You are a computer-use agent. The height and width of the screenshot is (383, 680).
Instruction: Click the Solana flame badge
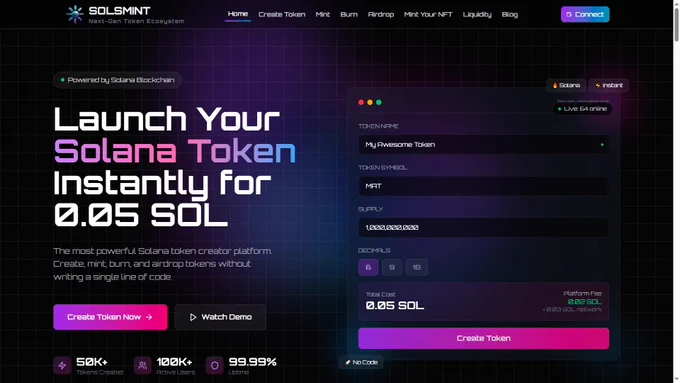coord(566,85)
